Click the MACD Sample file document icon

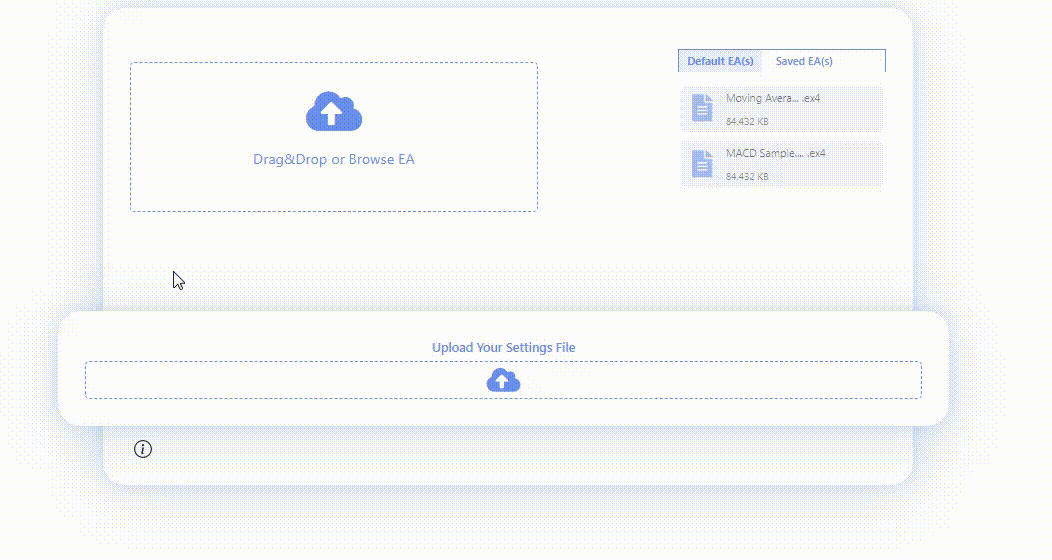click(x=702, y=164)
